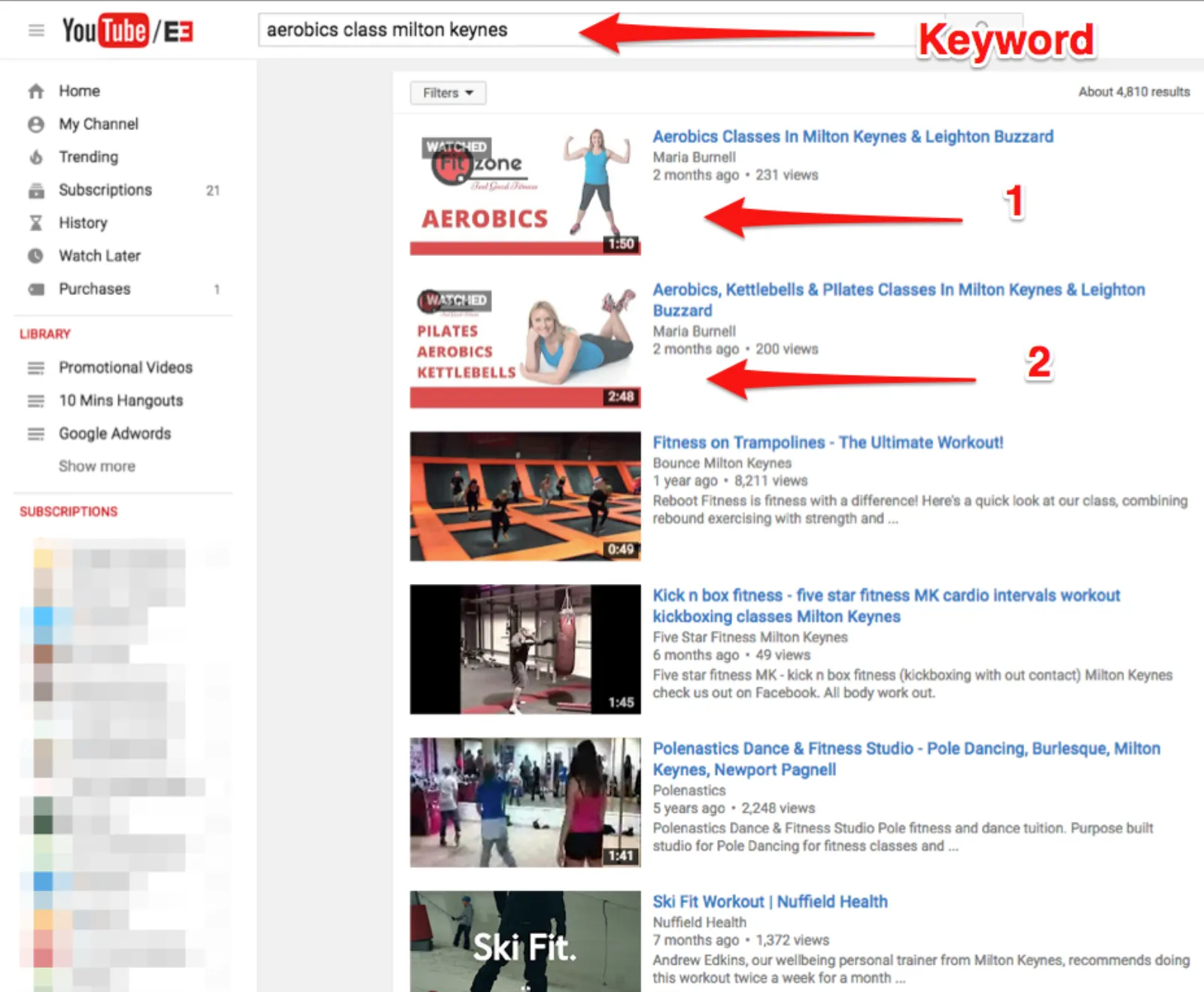This screenshot has height=992, width=1204.
Task: Open Polenastics Dance & Fitness Studio title
Action: coord(906,759)
